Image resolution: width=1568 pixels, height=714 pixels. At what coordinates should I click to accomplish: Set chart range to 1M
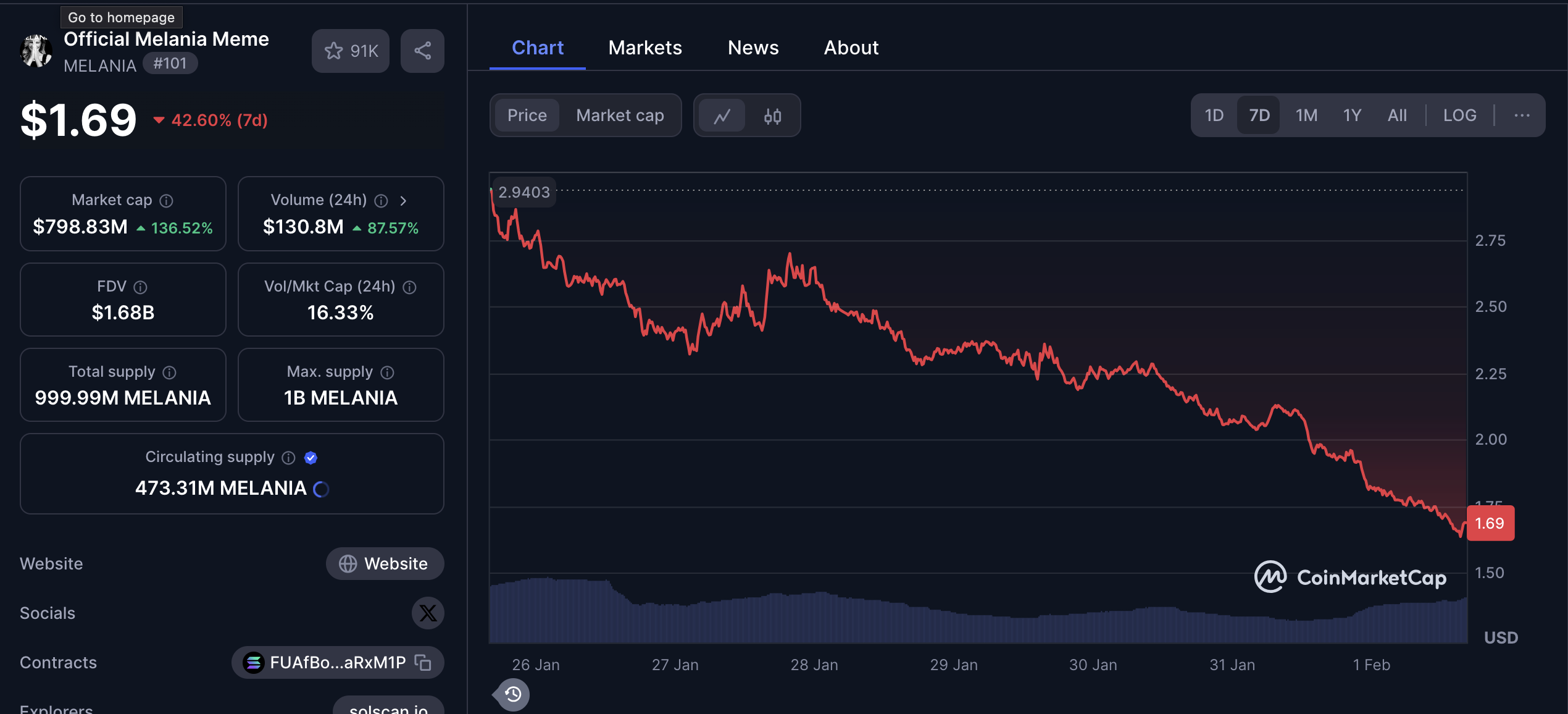[1306, 115]
